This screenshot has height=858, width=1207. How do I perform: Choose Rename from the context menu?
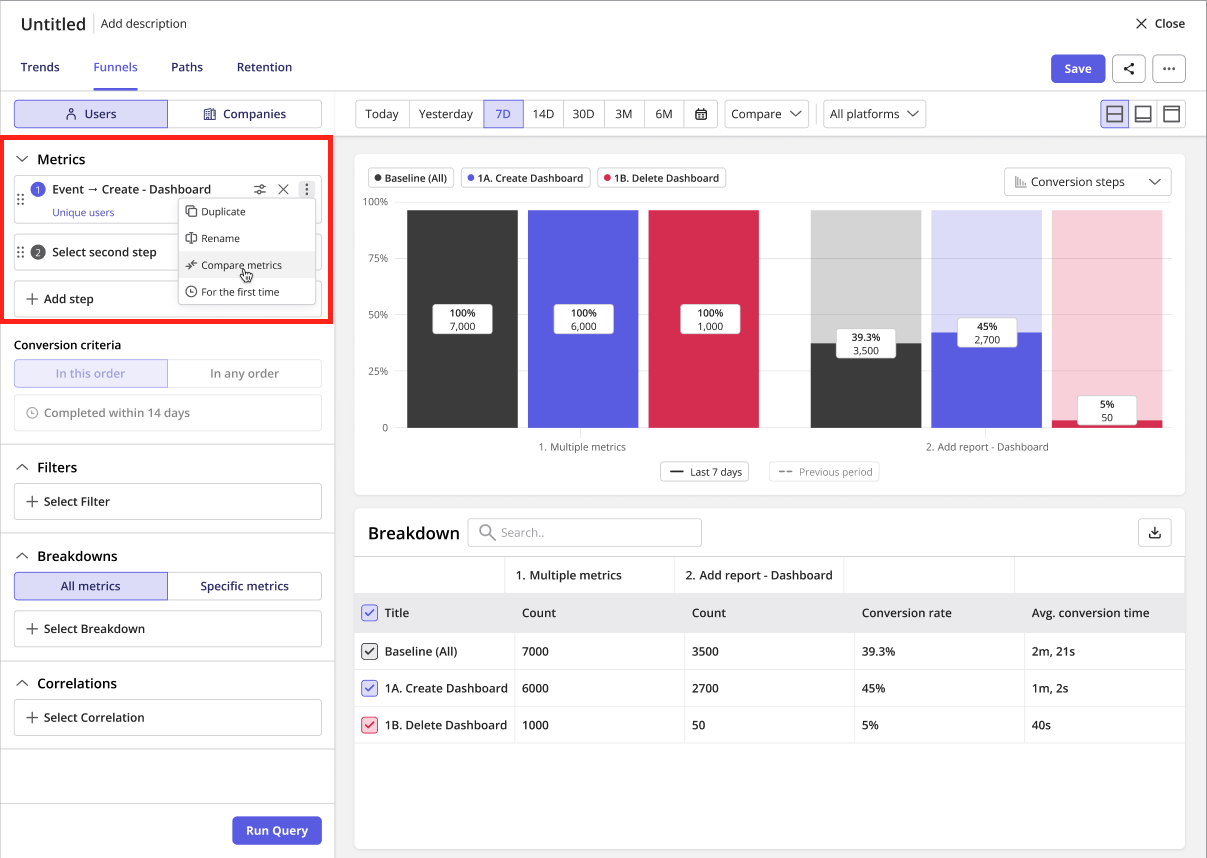(247, 239)
